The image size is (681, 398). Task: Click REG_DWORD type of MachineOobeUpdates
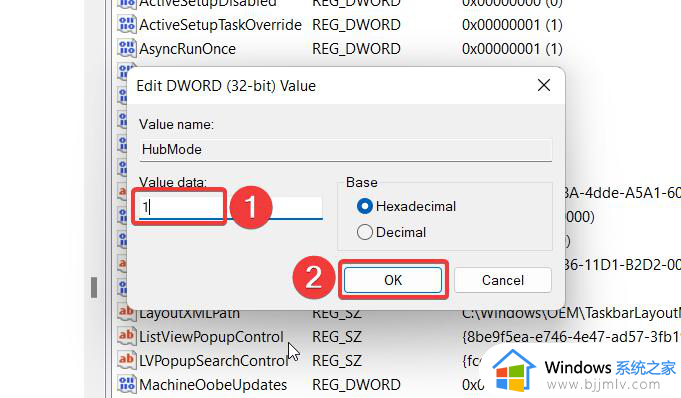356,385
